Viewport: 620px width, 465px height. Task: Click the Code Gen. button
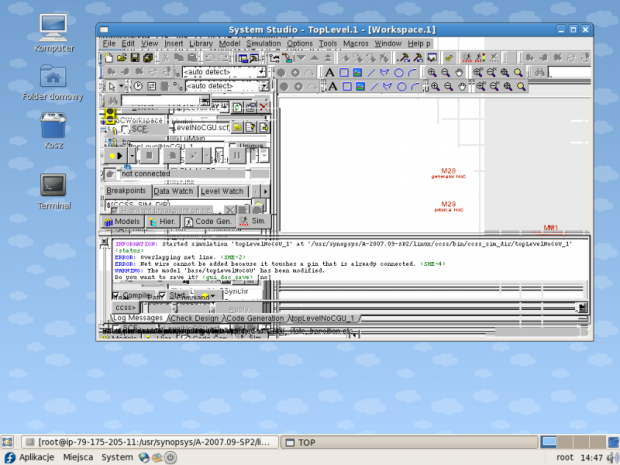click(x=209, y=221)
